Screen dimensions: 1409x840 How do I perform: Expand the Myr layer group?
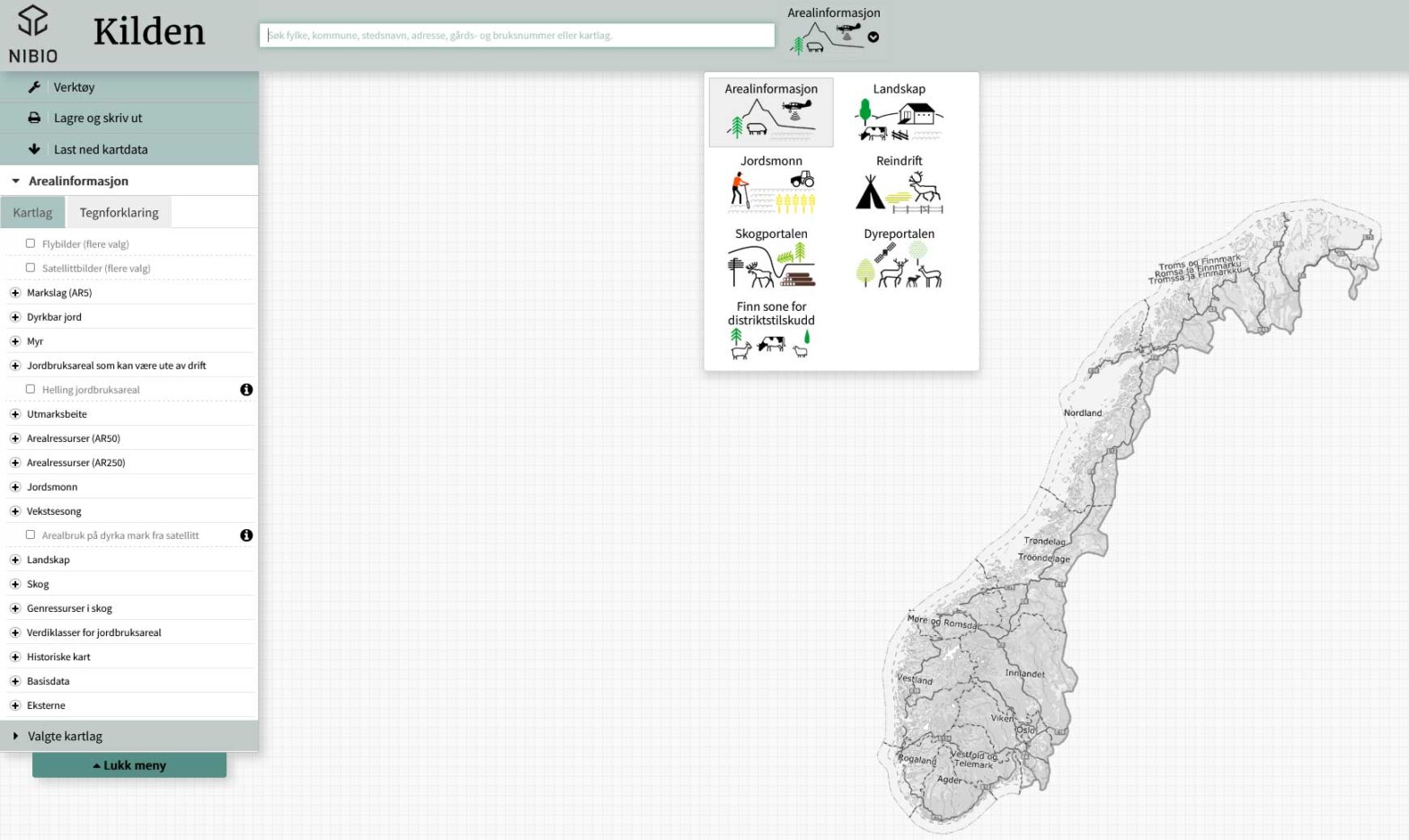(x=15, y=341)
